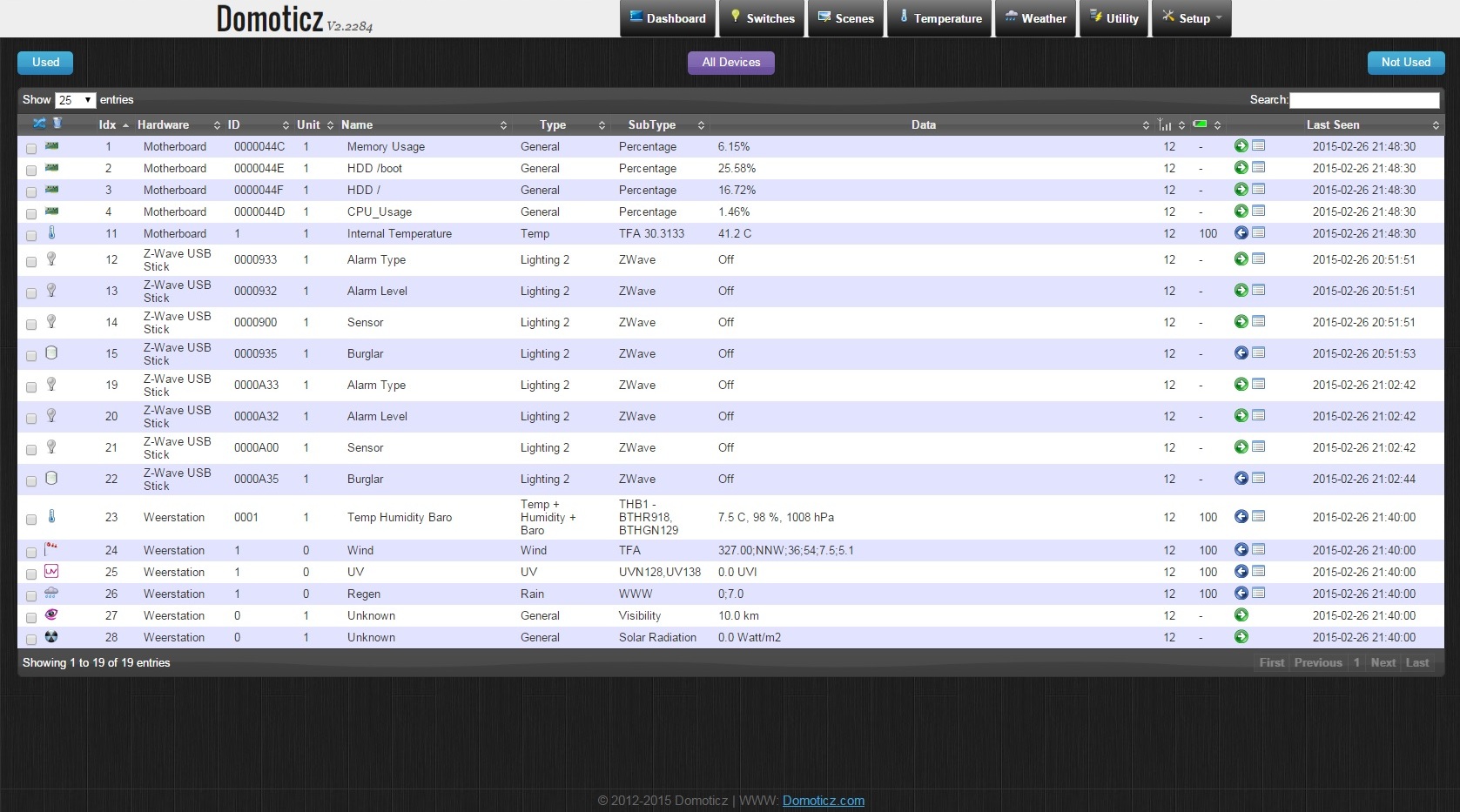Click radiation icon in idx 28 row
This screenshot has height=812, width=1460.
51,636
